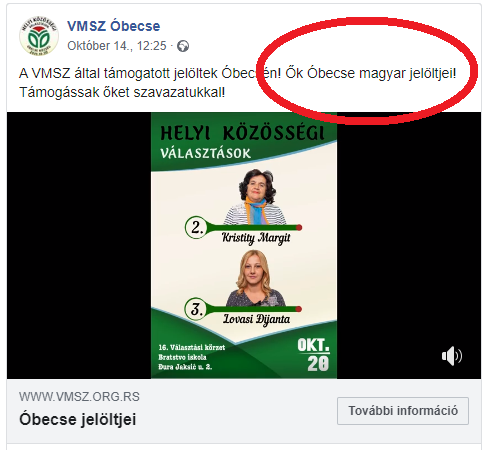490x450 pixels.
Task: Click the public globe privacy icon
Action: (x=183, y=46)
